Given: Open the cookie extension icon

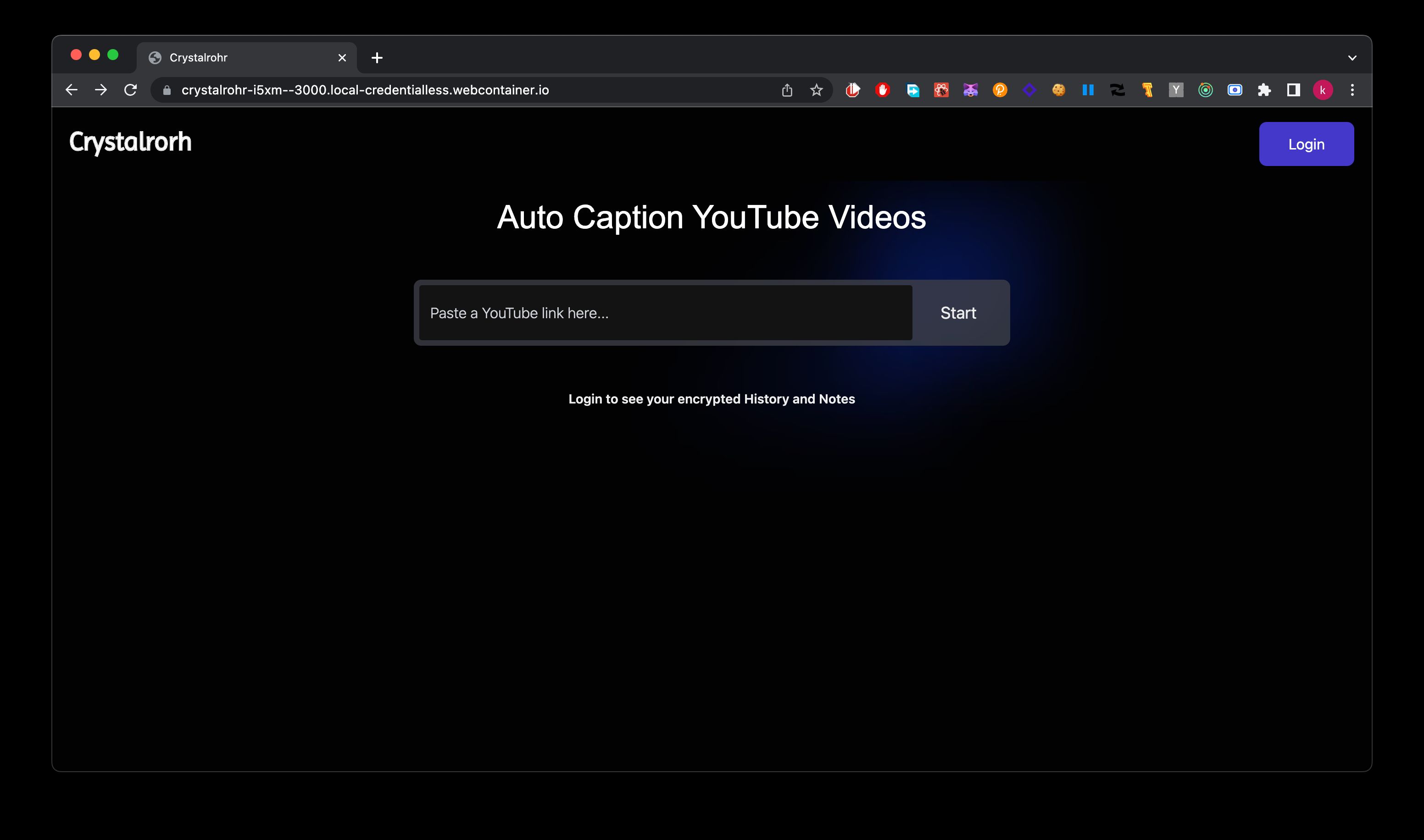Looking at the screenshot, I should 1059,90.
